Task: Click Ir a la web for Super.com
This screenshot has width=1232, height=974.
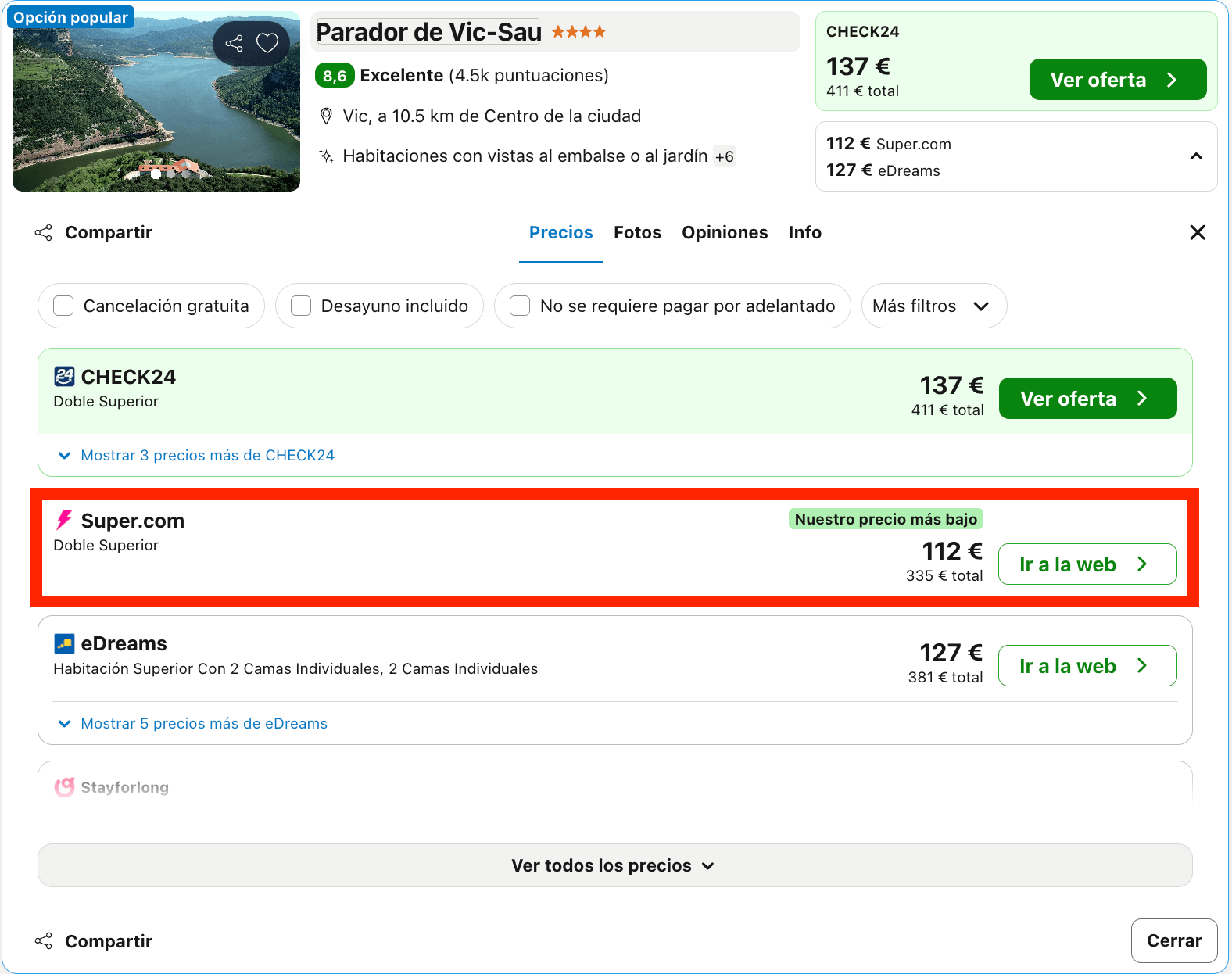Action: click(x=1087, y=564)
